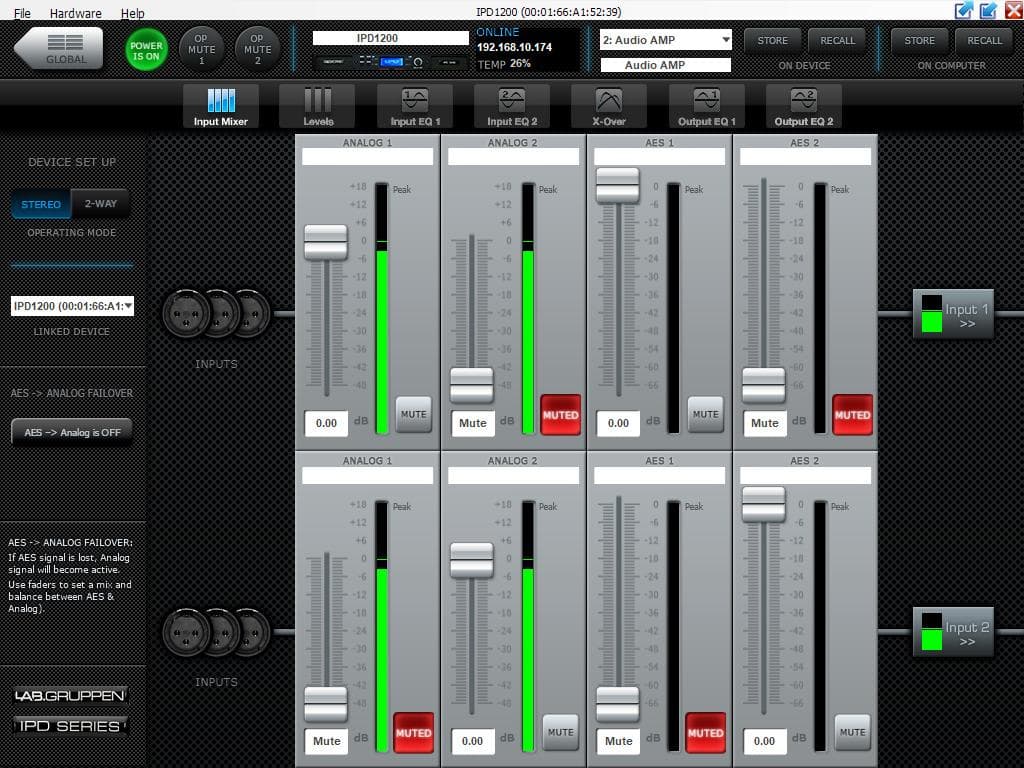Click bottom row AES 2 fader handle
The width and height of the screenshot is (1024, 768).
[x=764, y=504]
